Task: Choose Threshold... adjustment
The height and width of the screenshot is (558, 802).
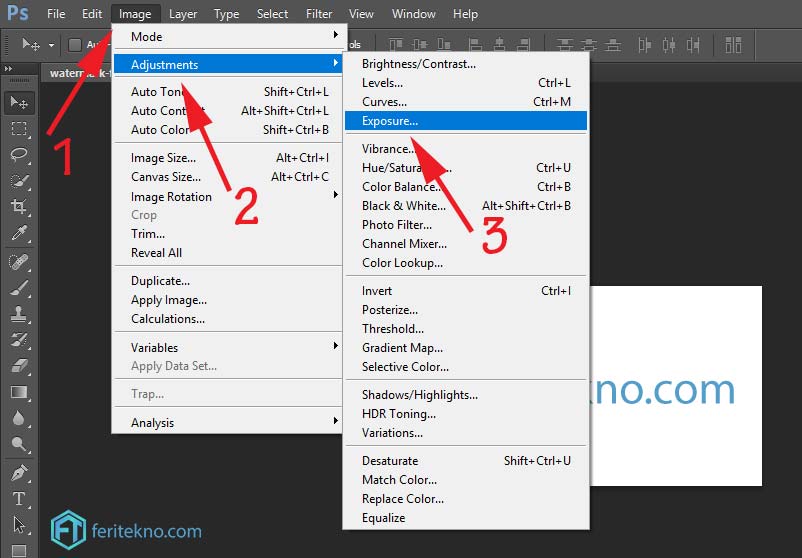Action: click(x=466, y=328)
